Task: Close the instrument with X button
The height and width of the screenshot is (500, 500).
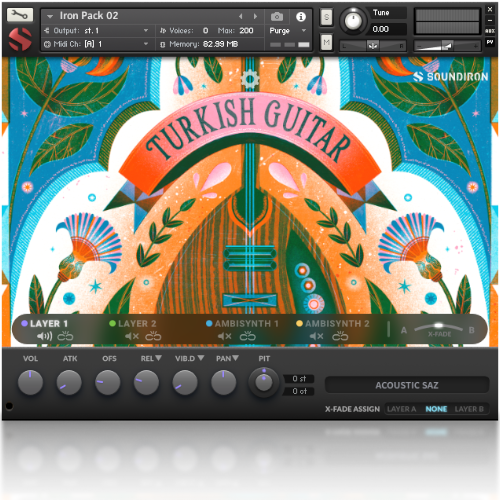Action: pos(490,9)
